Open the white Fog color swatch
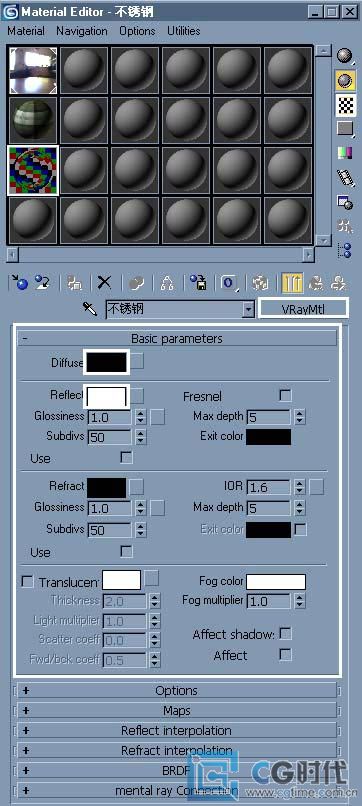 pyautogui.click(x=276, y=582)
